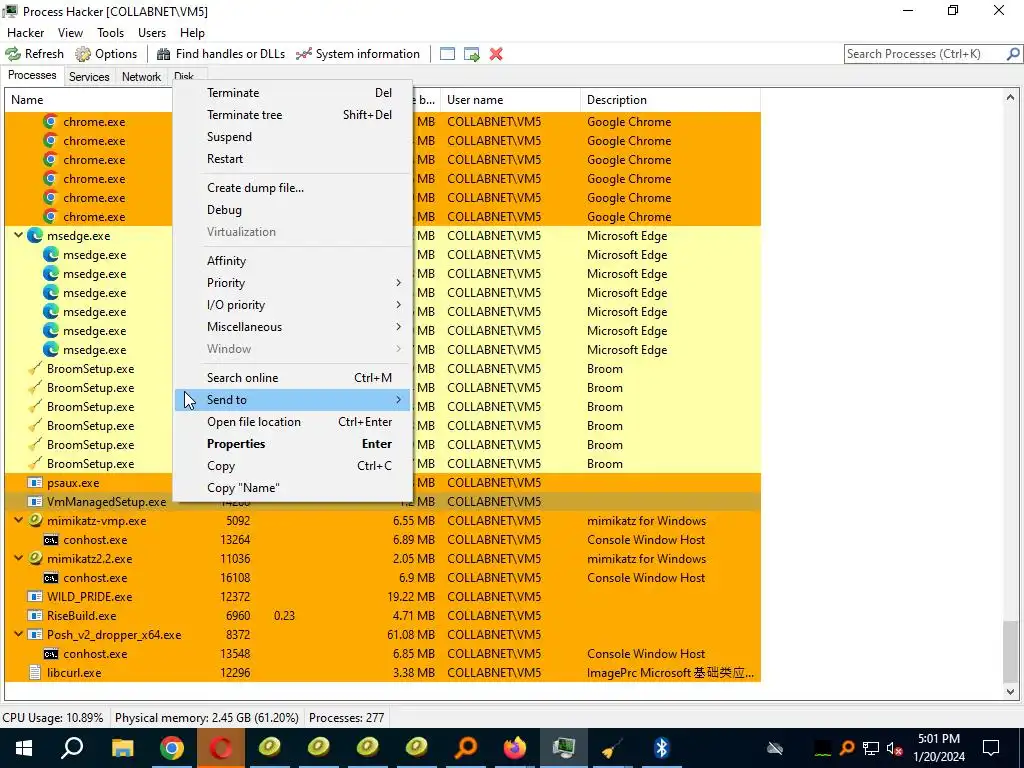Switch to the Network tab
The width and height of the screenshot is (1024, 768).
(x=141, y=76)
